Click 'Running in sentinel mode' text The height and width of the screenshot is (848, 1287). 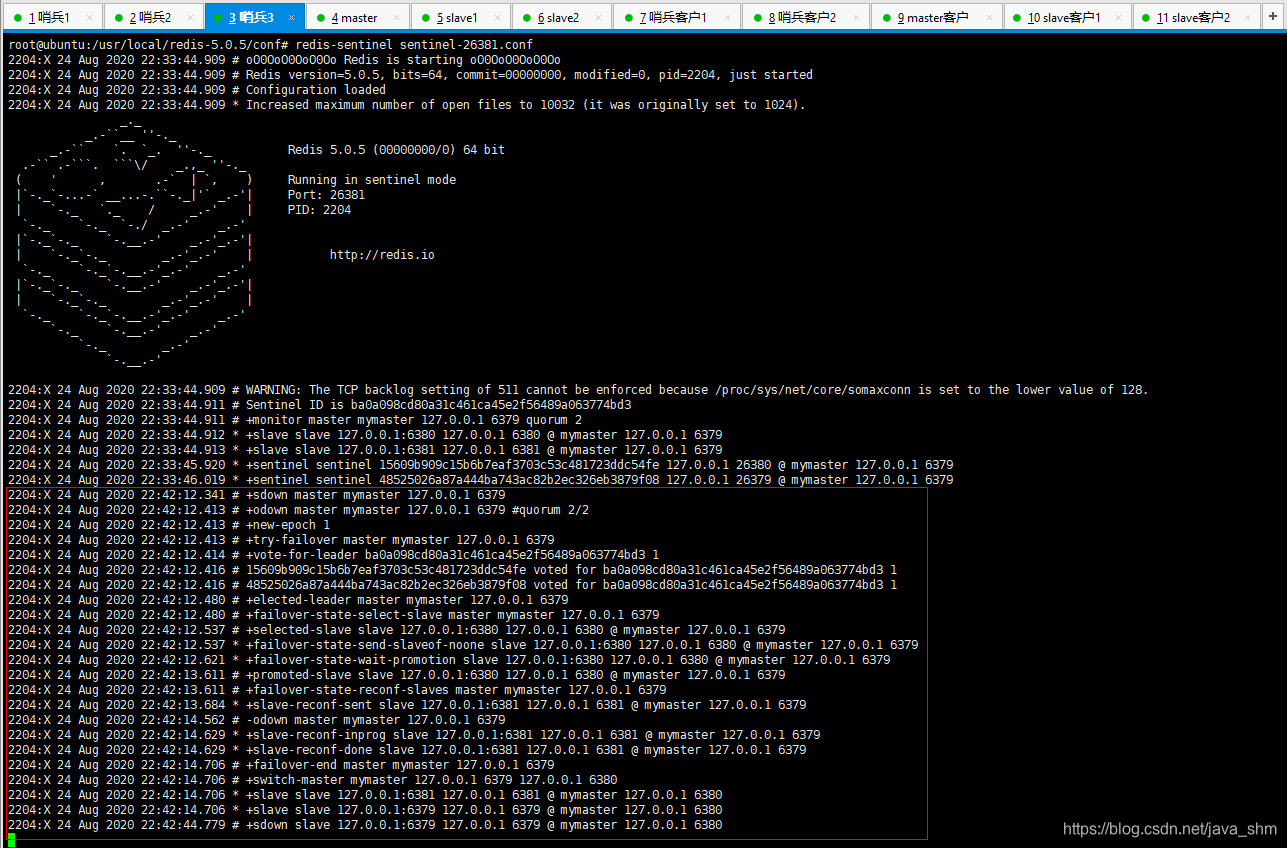coord(372,180)
